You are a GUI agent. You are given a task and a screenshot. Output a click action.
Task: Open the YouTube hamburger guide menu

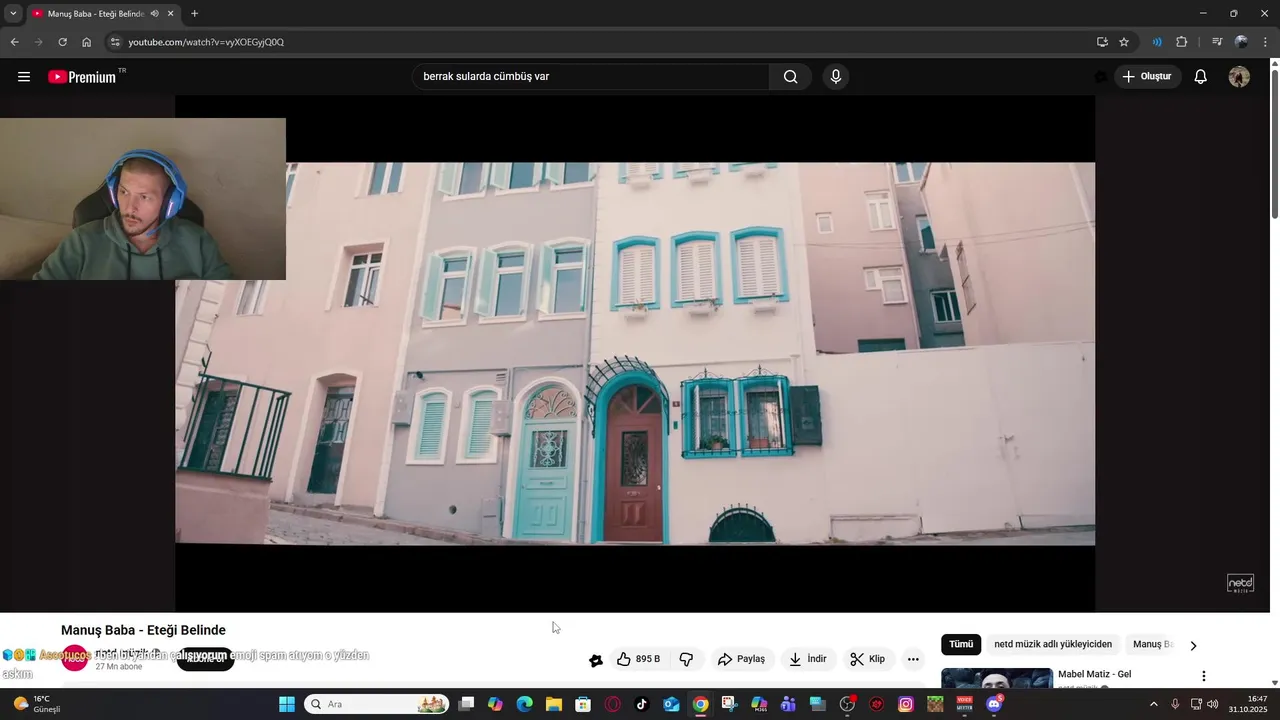24,77
